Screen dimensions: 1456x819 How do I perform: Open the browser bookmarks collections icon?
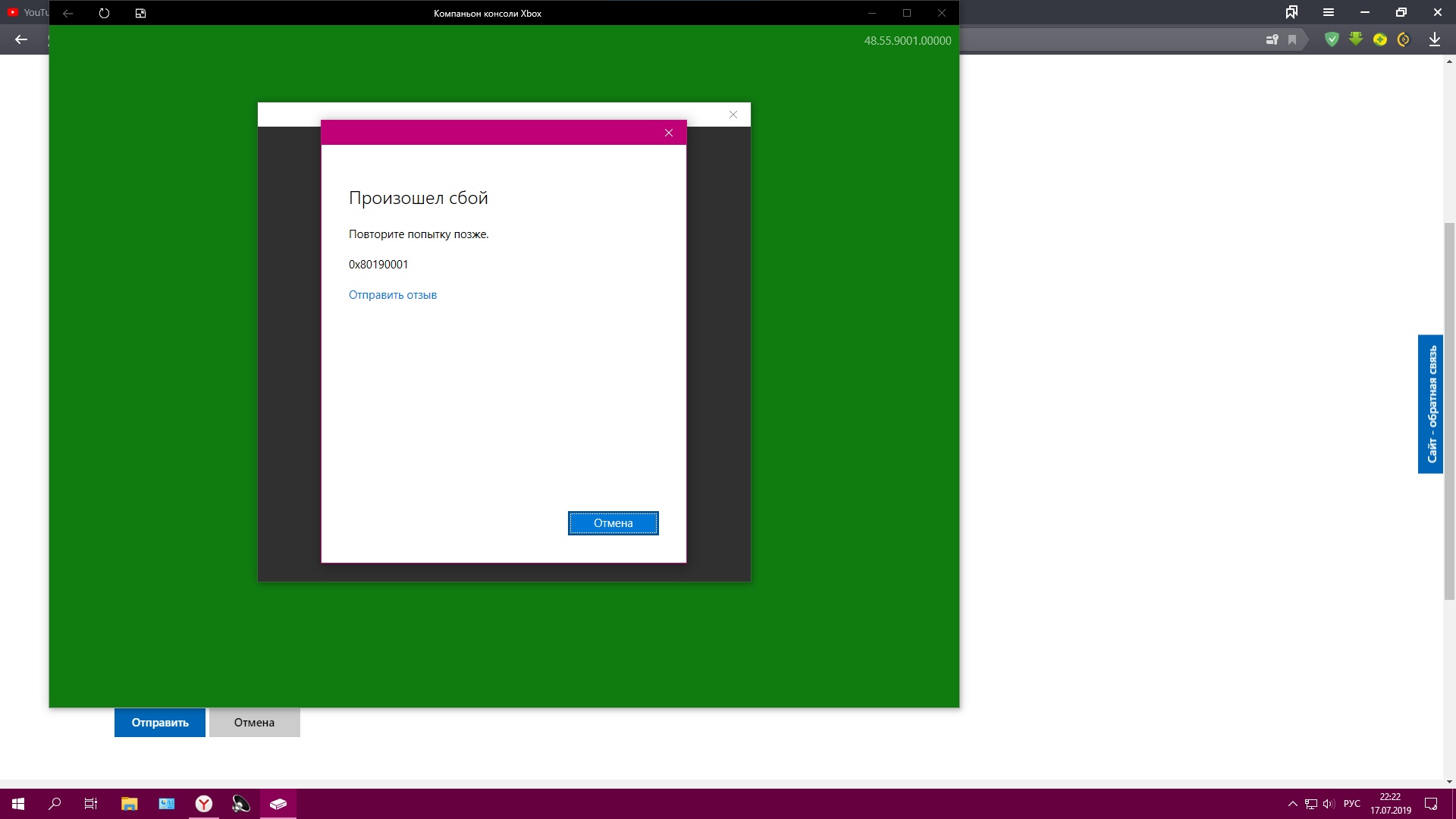pos(1291,12)
